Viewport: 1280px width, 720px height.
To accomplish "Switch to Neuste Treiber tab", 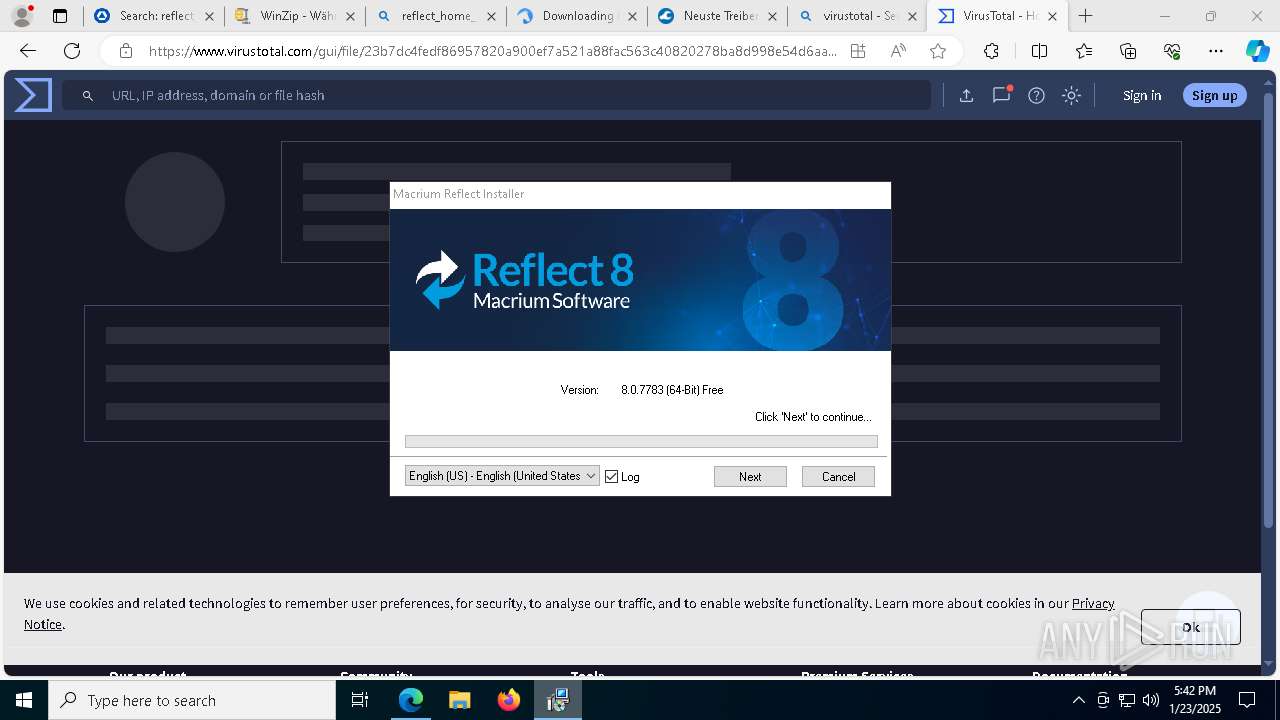I will (x=718, y=16).
